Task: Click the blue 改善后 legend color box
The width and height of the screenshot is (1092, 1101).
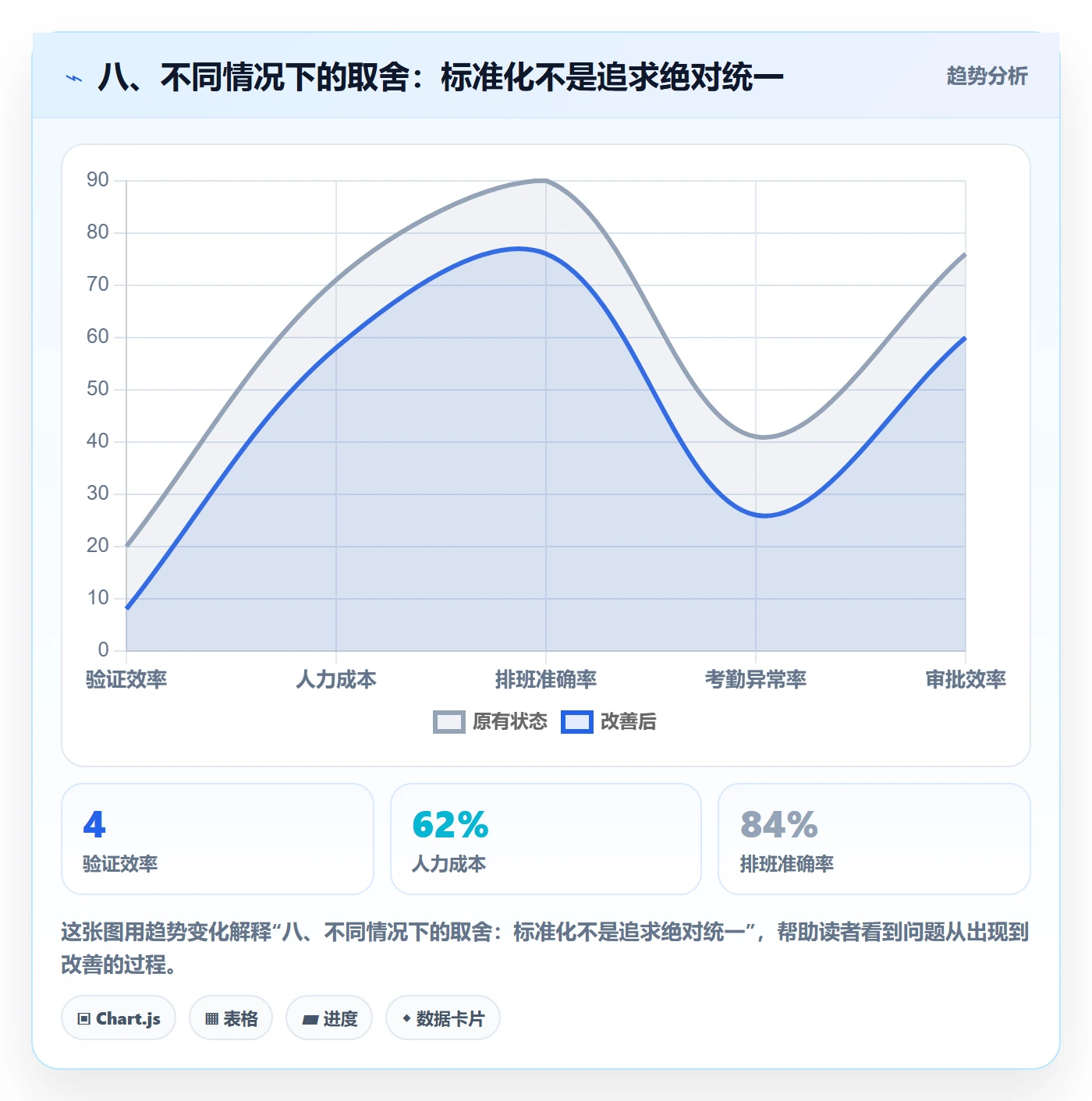Action: (x=577, y=722)
